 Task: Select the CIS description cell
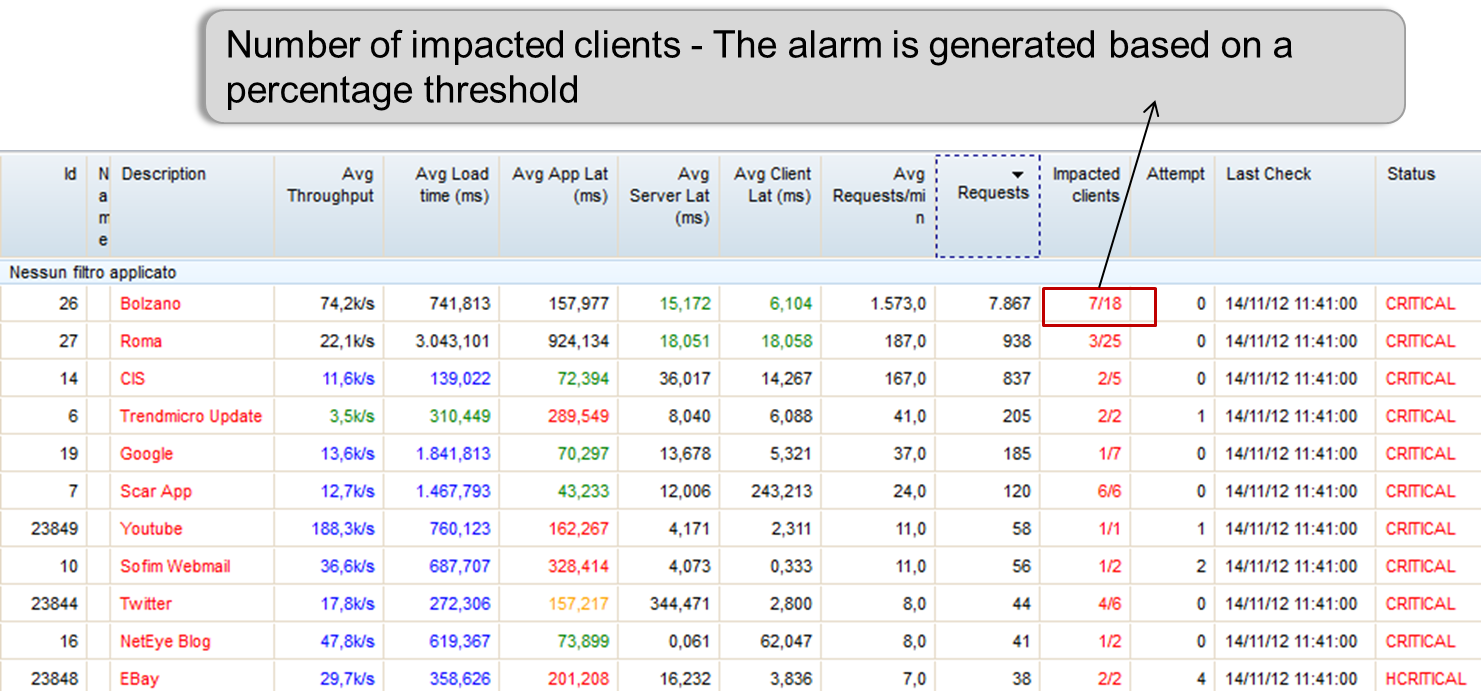(x=192, y=379)
